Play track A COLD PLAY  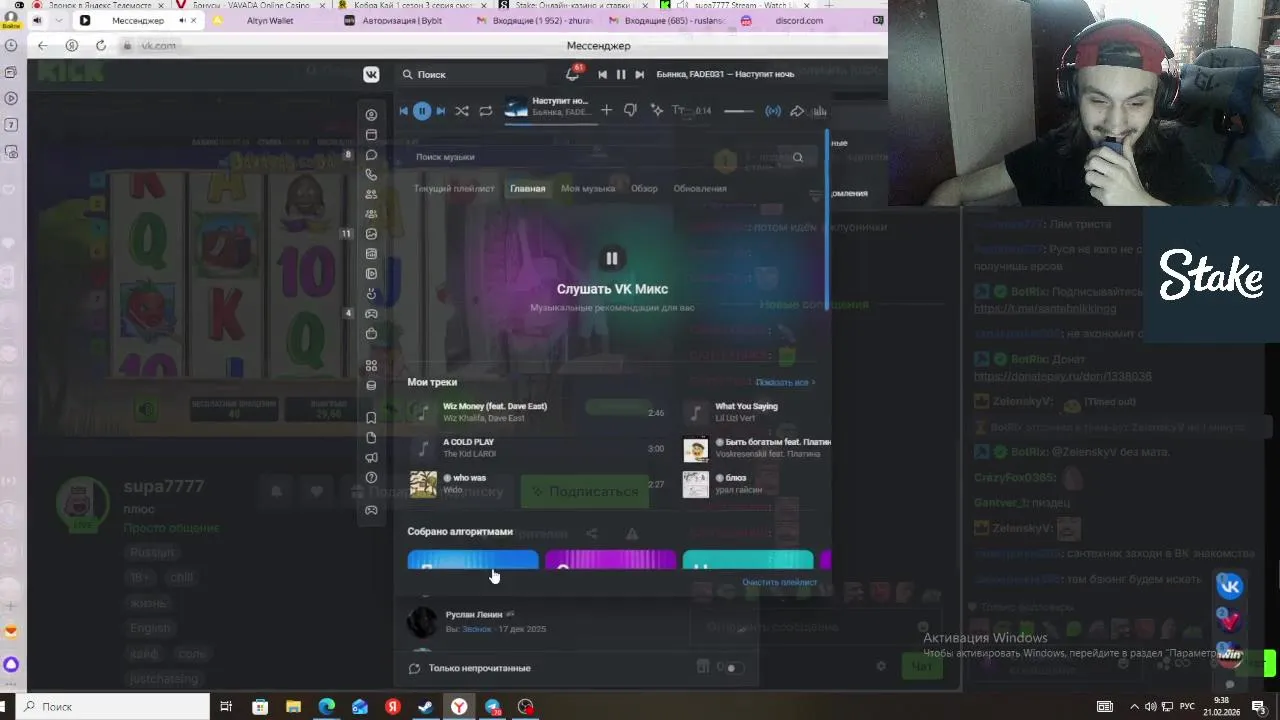click(x=535, y=448)
